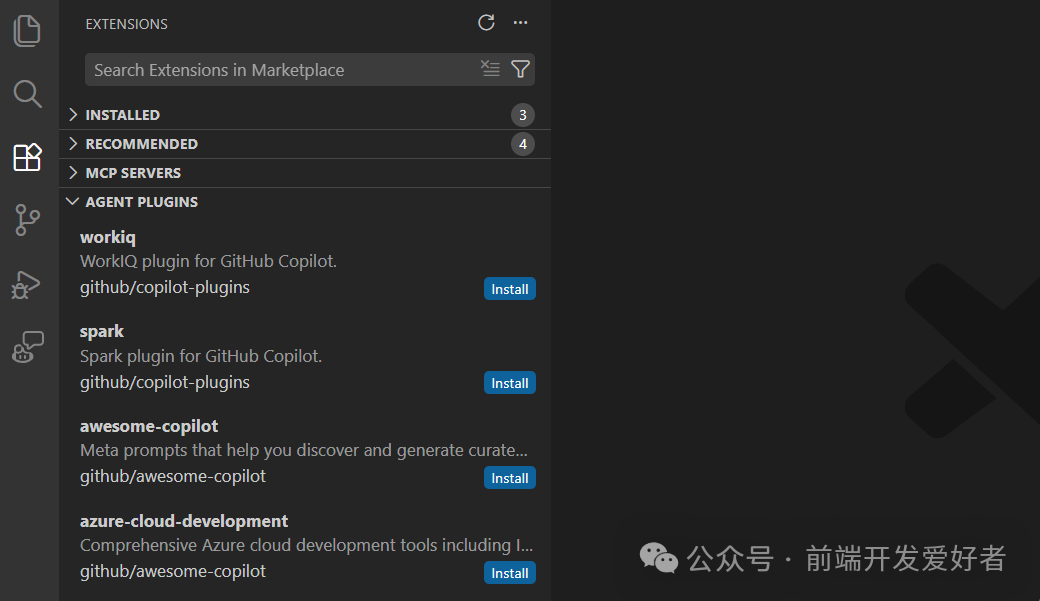Refresh the extensions list
The height and width of the screenshot is (601, 1040).
[x=487, y=23]
